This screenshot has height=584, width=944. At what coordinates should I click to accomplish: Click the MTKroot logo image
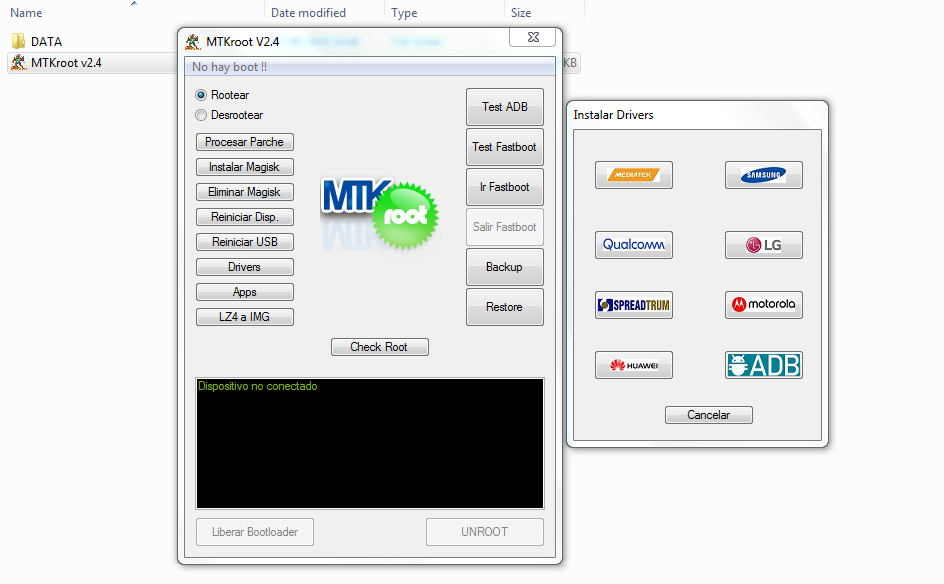pos(380,214)
